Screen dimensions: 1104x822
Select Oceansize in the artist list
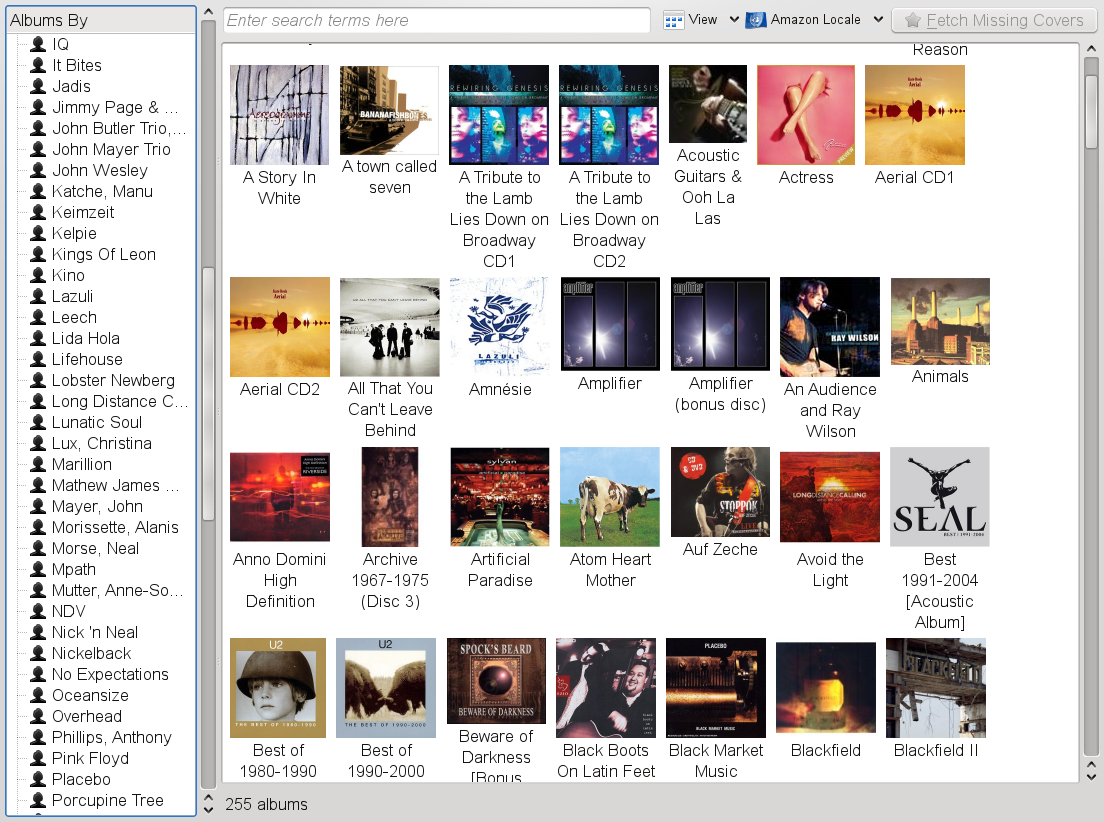coord(88,695)
